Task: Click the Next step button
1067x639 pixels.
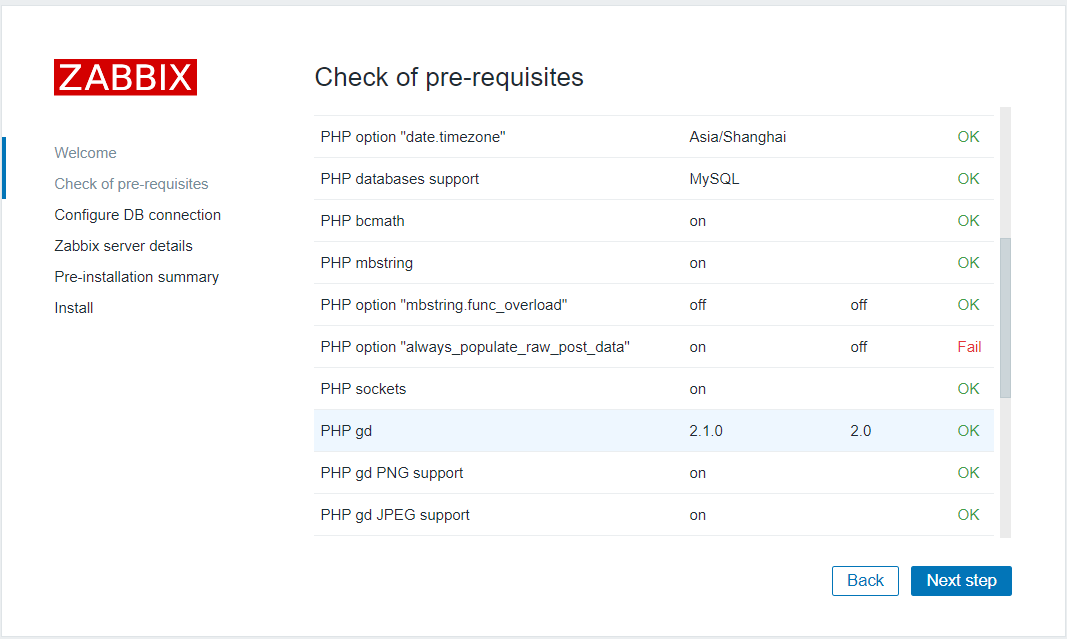Action: [961, 581]
